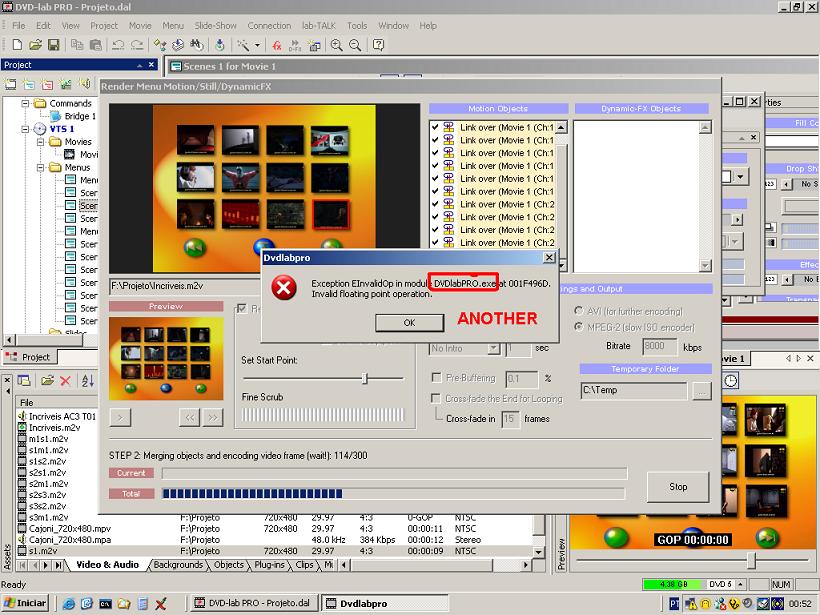Adjust the Set Start Point slider handle
Screen dimensions: 820x615
coord(365,378)
